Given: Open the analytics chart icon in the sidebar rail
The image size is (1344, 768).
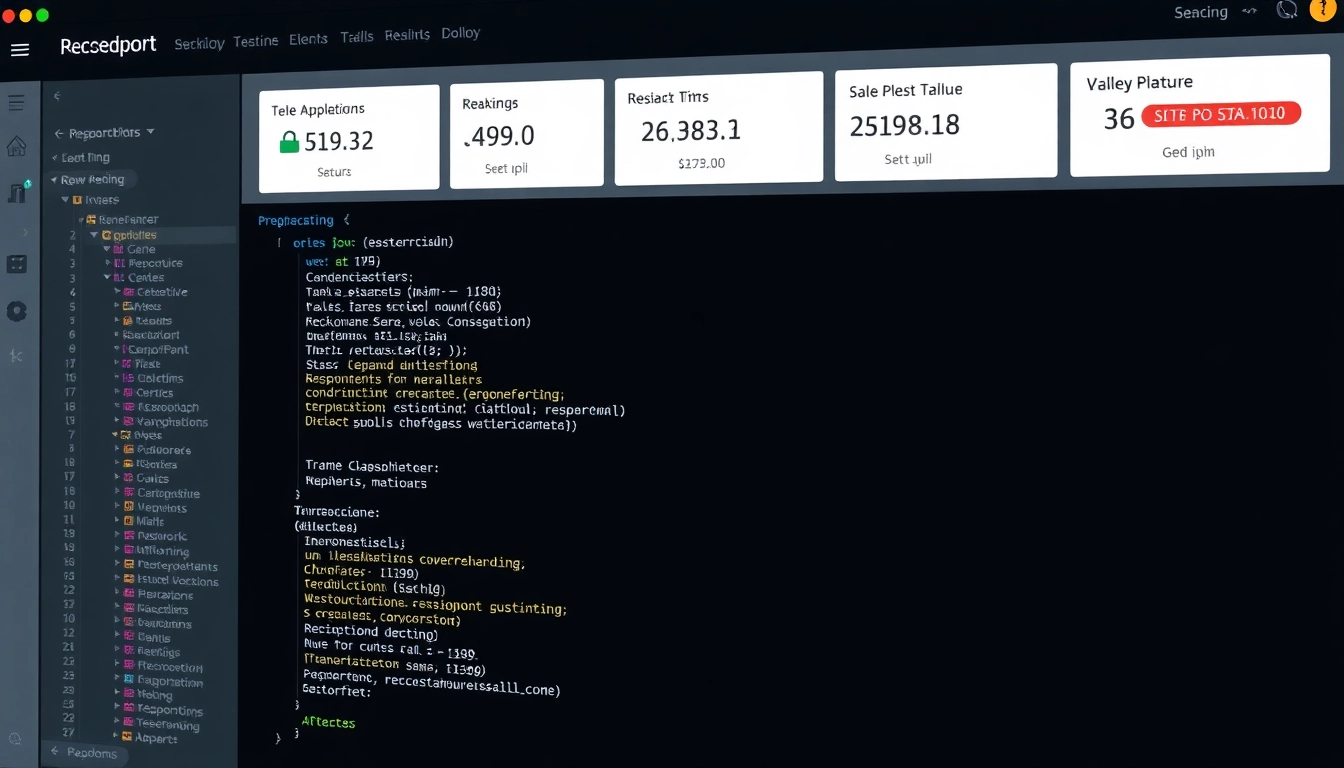Looking at the screenshot, I should tap(16, 192).
